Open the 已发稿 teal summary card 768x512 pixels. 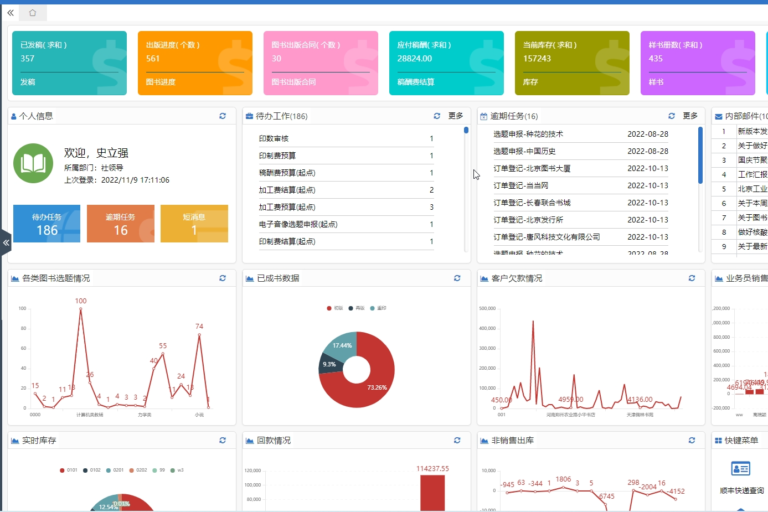pyautogui.click(x=69, y=63)
